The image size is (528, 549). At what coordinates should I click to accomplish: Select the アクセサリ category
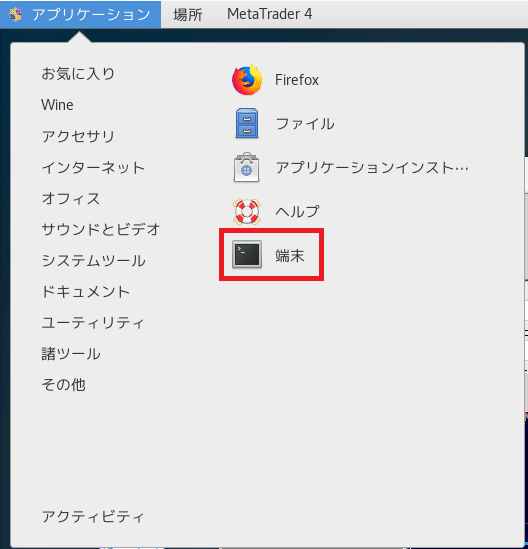tap(78, 136)
